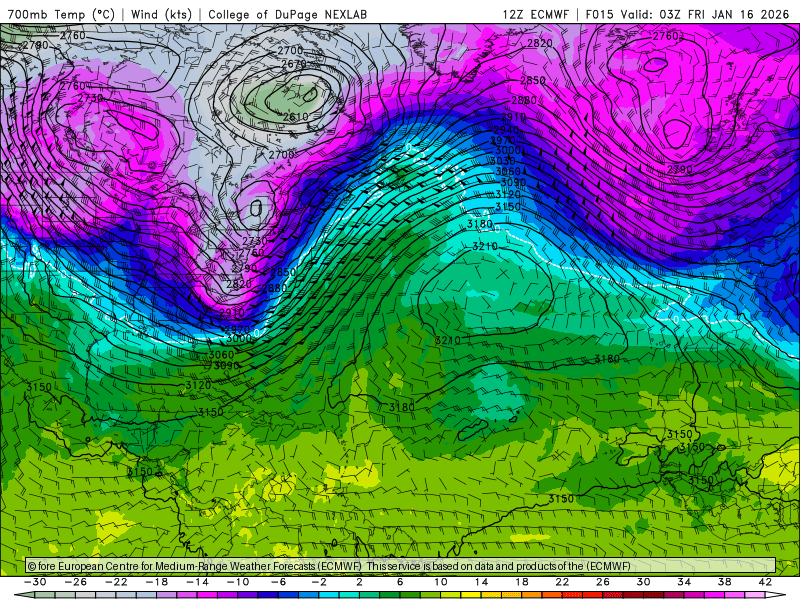Click 'College of DuPage NEXLAB' header text
This screenshot has height=600, width=800.
click(287, 14)
